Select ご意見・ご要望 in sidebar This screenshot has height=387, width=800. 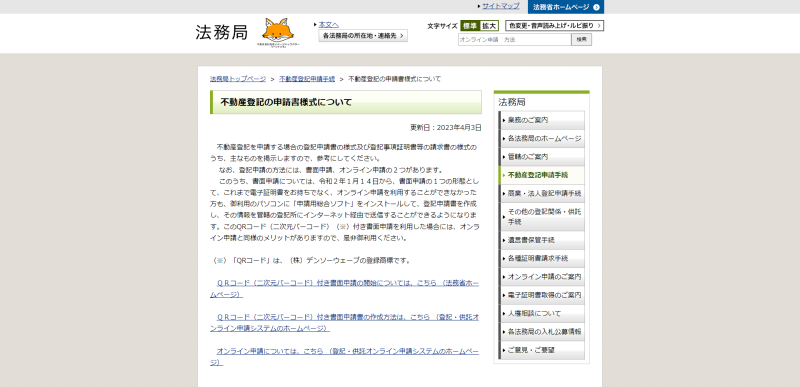point(542,350)
